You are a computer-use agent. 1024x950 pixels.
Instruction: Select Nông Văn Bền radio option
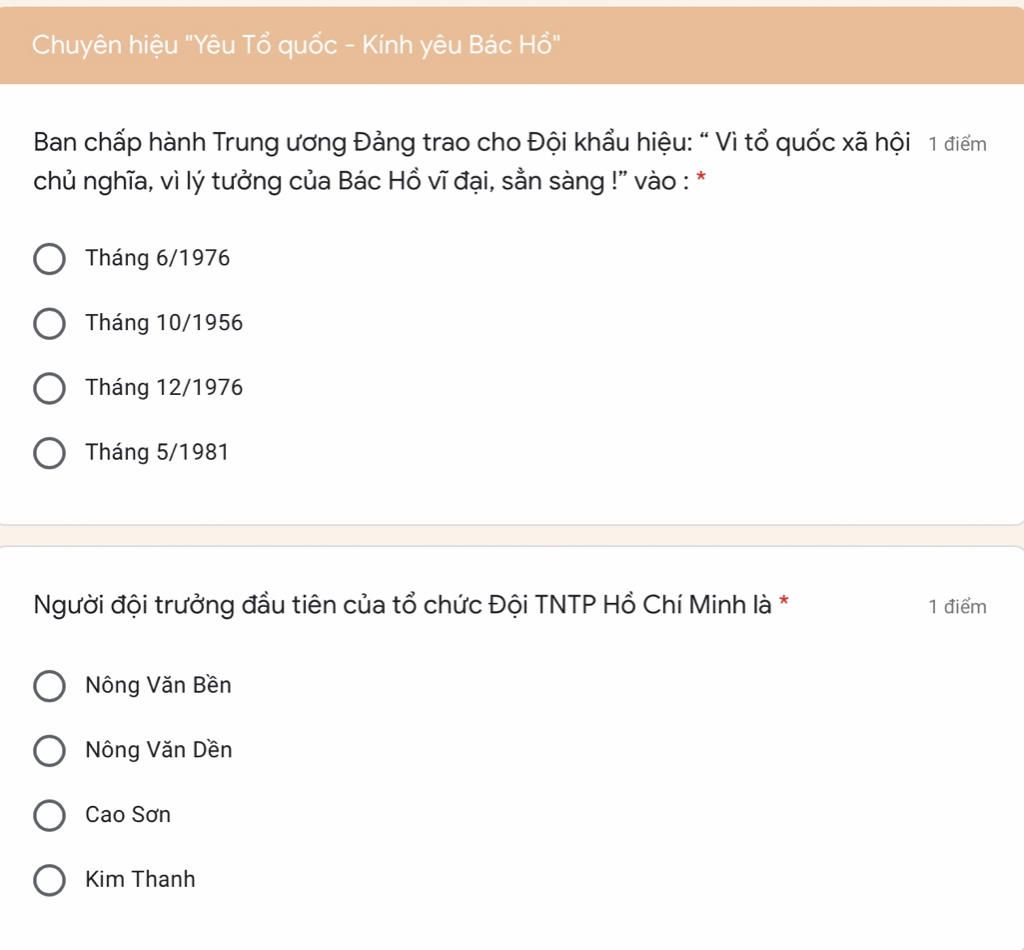click(x=49, y=686)
